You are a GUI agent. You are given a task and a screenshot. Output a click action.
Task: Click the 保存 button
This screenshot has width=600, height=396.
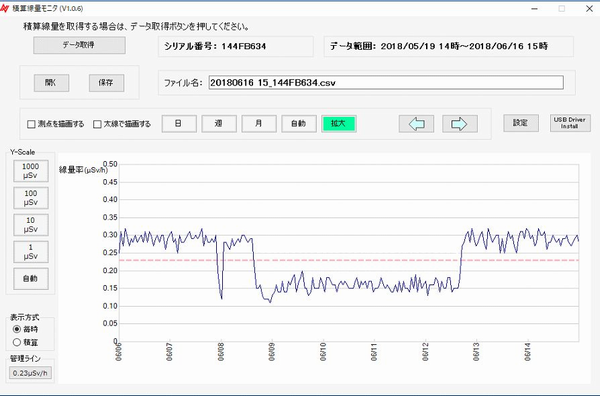(106, 83)
